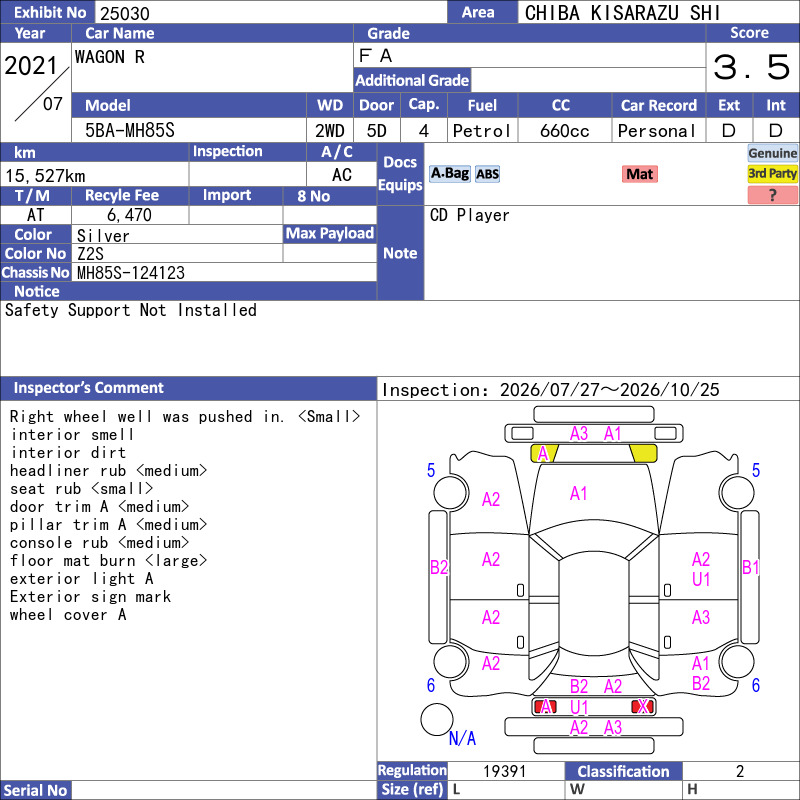Click the A1 mark on the hood

[578, 493]
